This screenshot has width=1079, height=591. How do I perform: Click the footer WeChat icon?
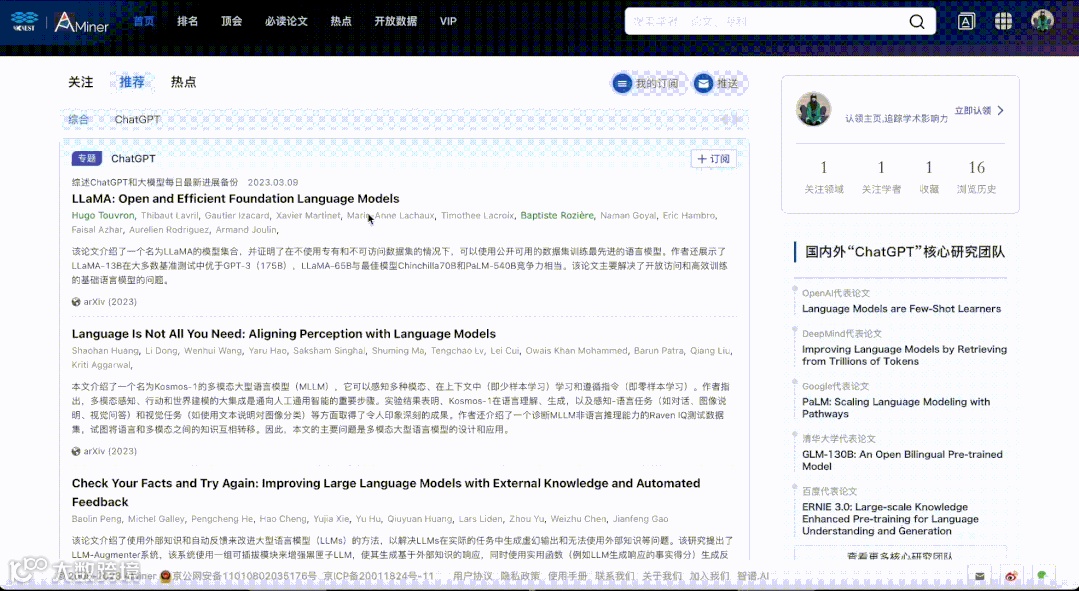pyautogui.click(x=1043, y=576)
